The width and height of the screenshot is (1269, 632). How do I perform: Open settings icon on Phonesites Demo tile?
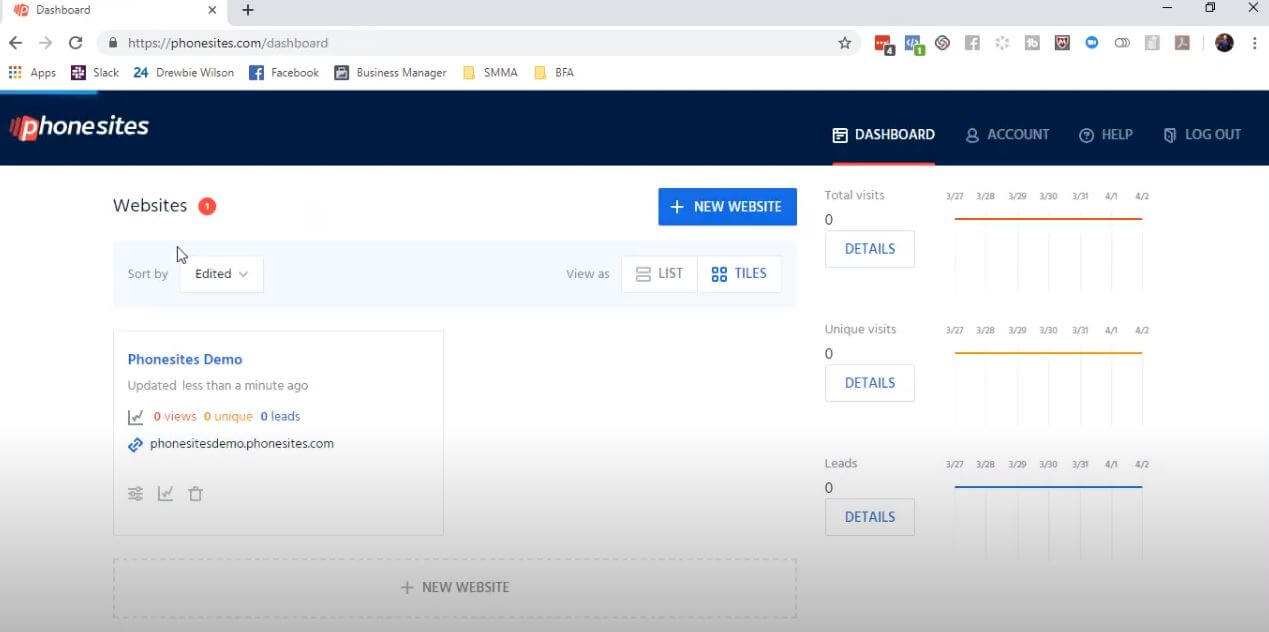(136, 493)
